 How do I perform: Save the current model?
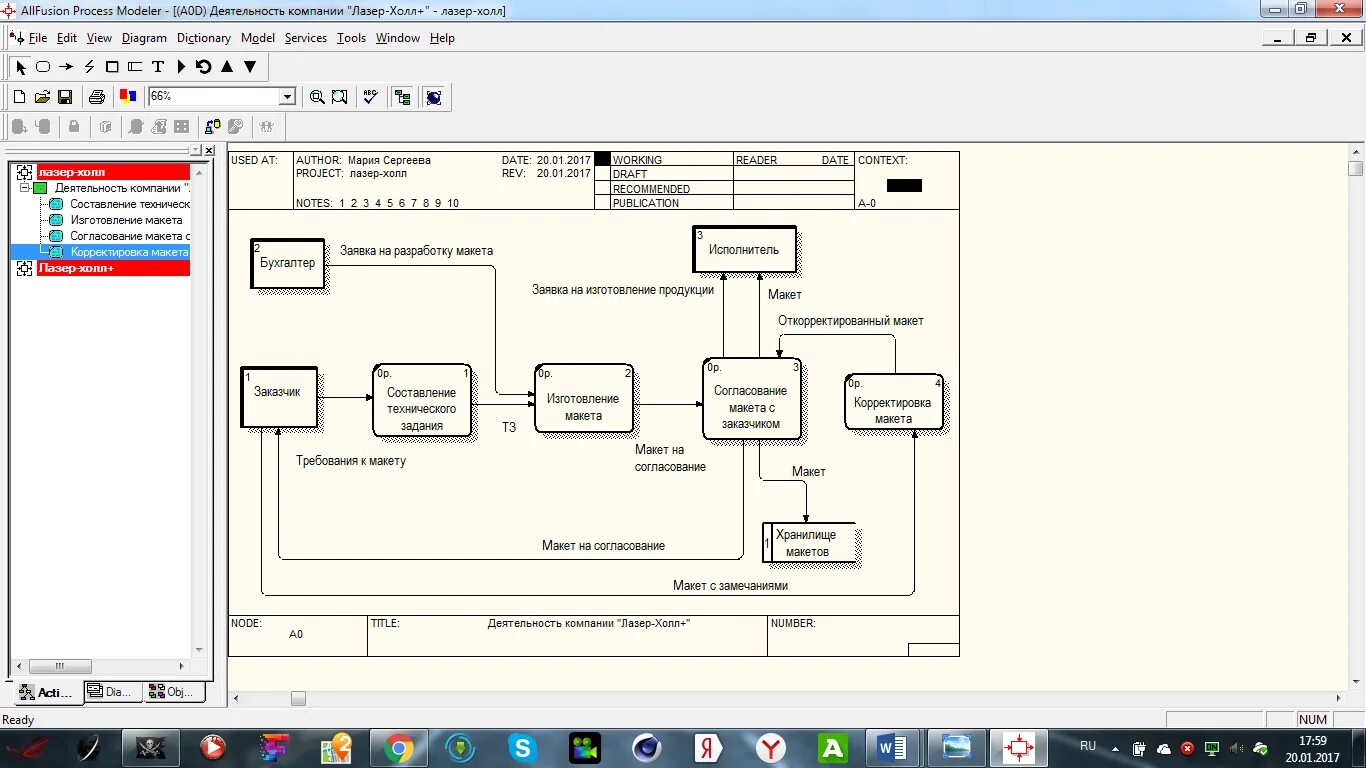(x=65, y=97)
